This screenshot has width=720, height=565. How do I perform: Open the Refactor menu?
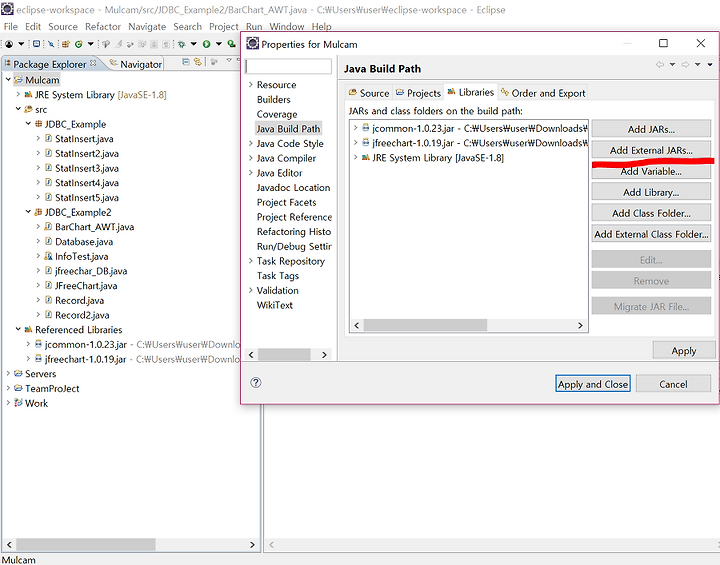click(103, 27)
